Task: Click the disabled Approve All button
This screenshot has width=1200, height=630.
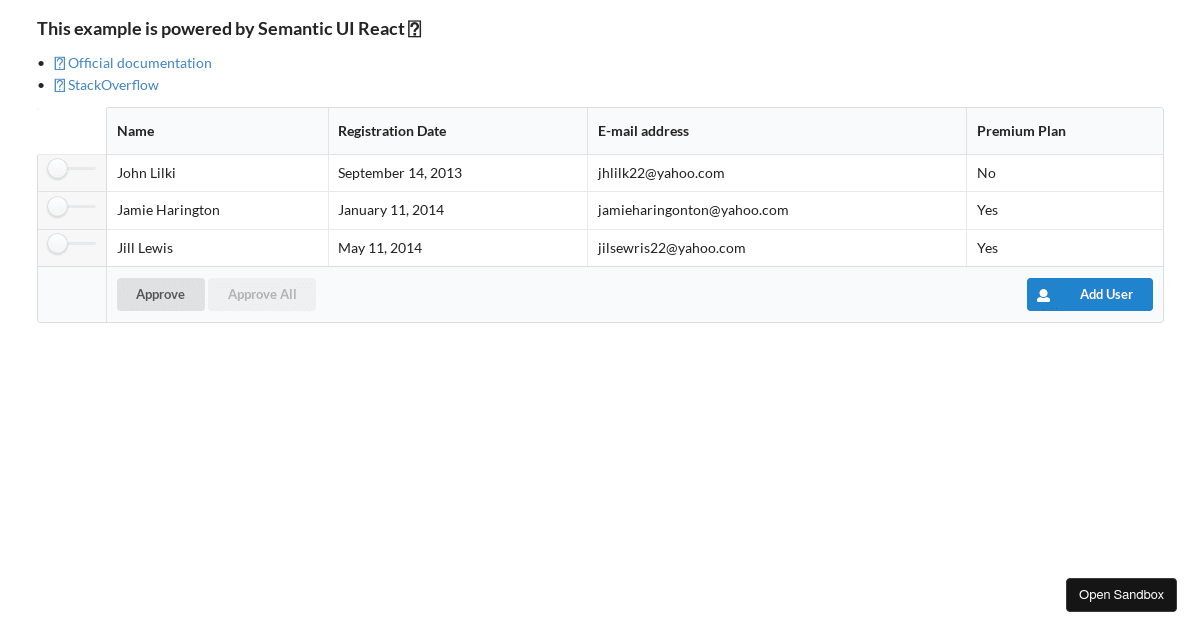Action: (x=261, y=294)
